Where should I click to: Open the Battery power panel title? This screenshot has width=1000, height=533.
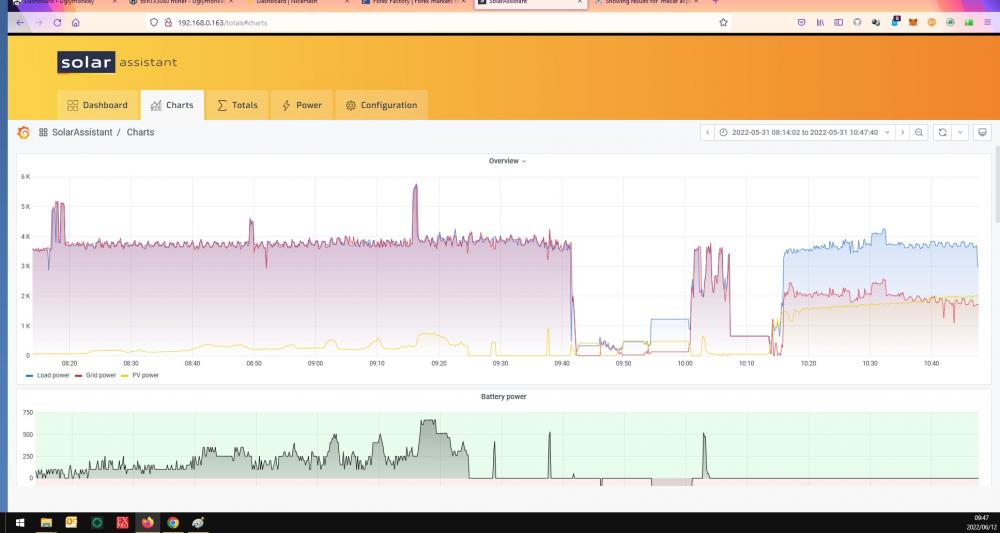(503, 397)
